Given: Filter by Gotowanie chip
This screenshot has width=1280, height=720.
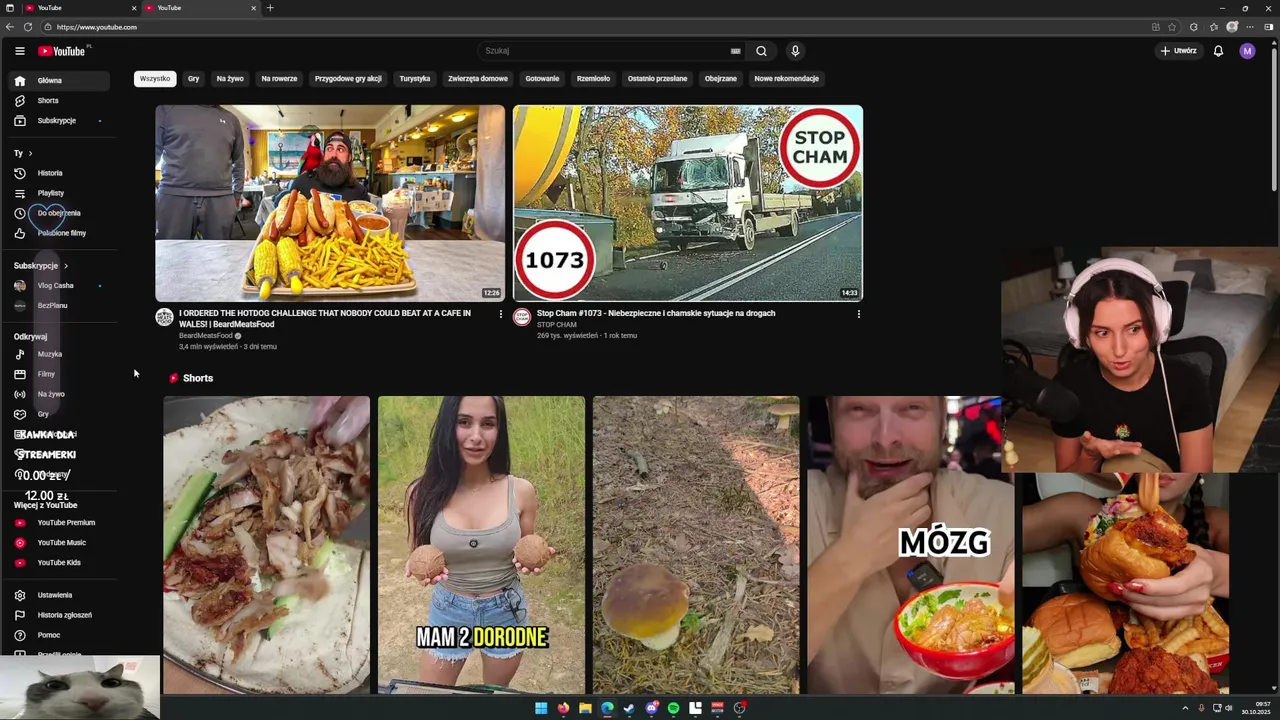Looking at the screenshot, I should point(542,79).
